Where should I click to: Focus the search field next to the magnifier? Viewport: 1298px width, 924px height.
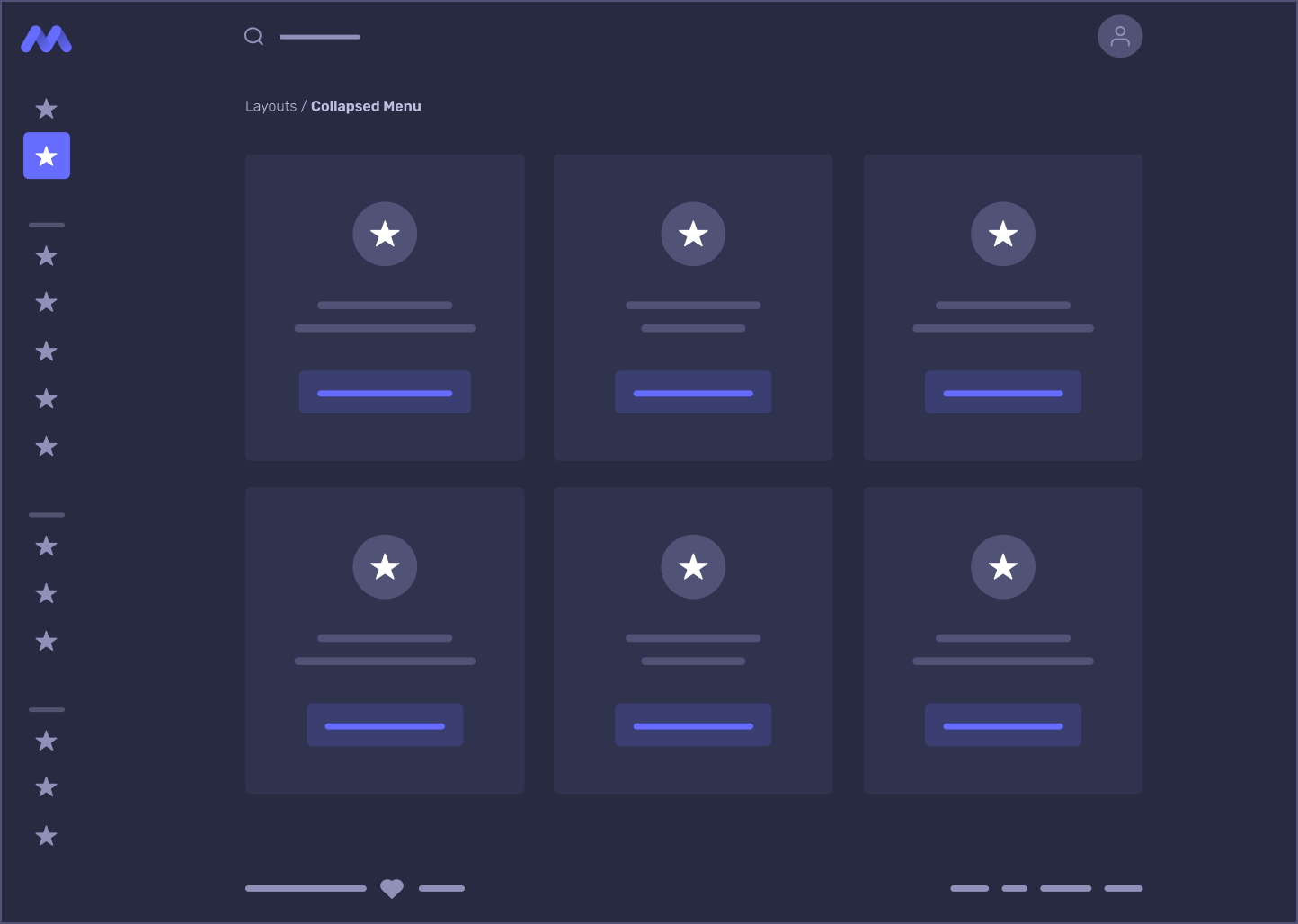pos(320,37)
